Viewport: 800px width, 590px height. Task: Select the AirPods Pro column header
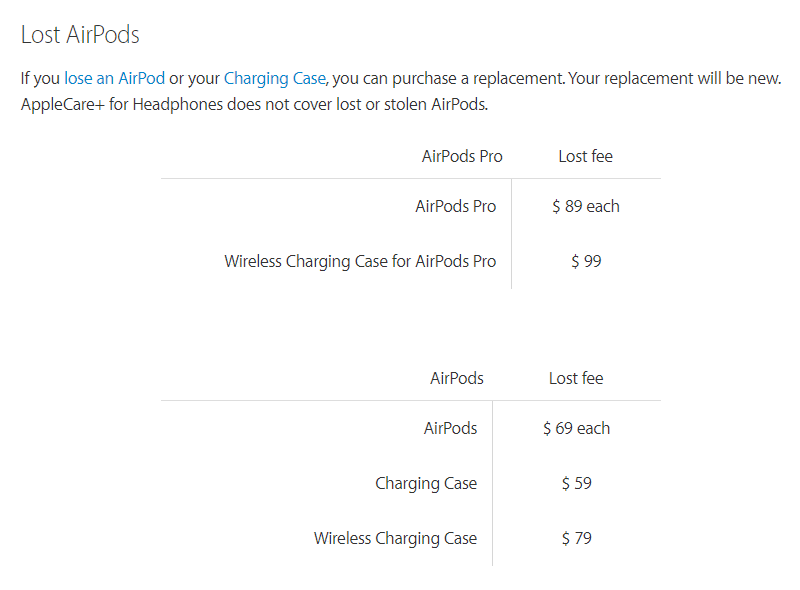coord(462,156)
